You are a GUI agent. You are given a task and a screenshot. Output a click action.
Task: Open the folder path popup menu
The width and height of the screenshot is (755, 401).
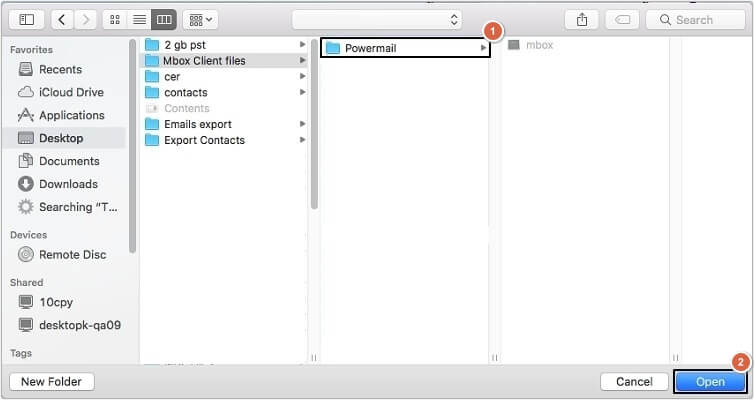click(377, 20)
